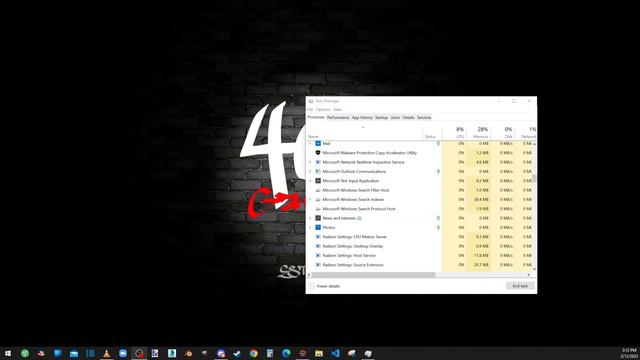The height and width of the screenshot is (360, 640).
Task: Open Visual Studio Code from taskbar
Action: [x=335, y=353]
